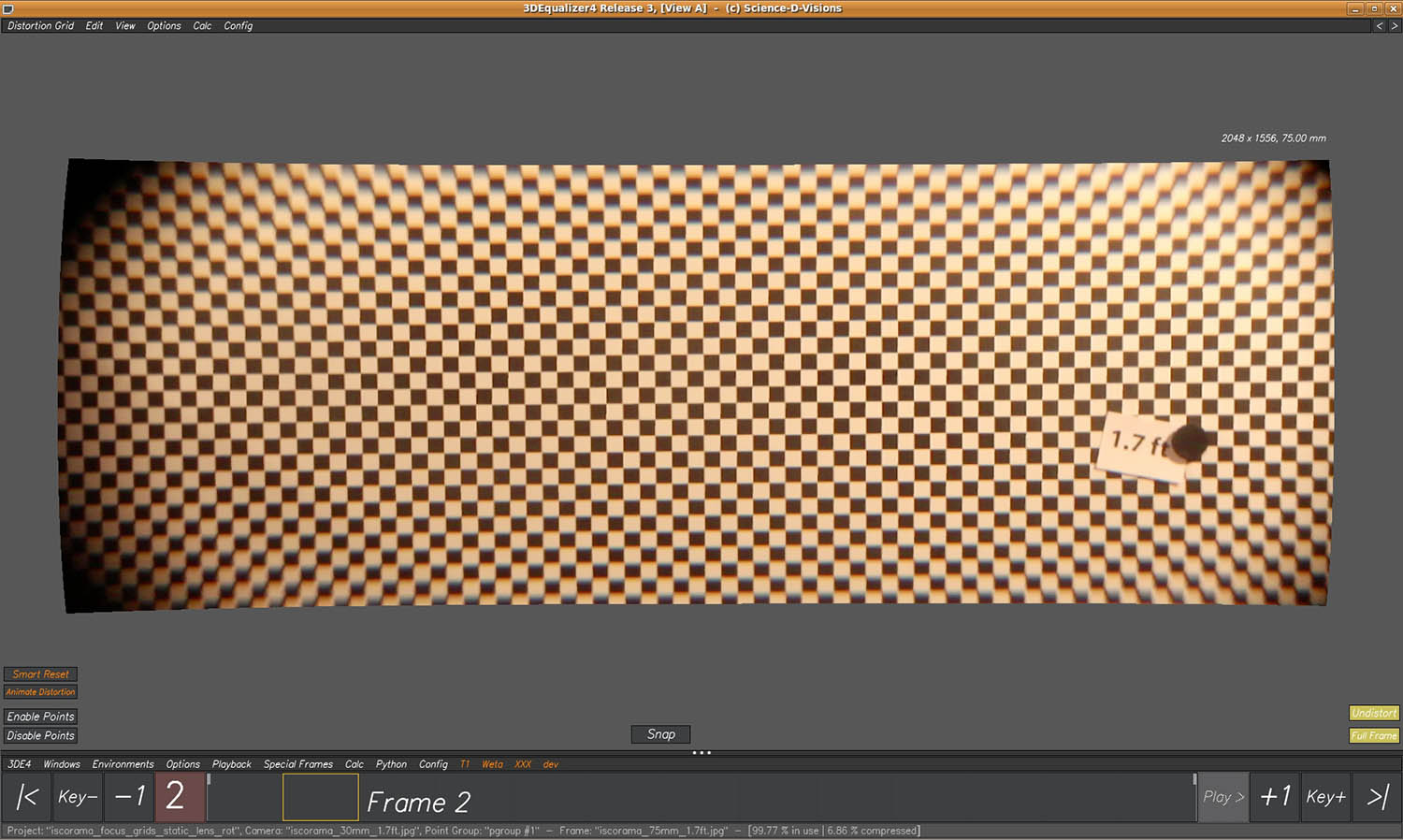Image resolution: width=1403 pixels, height=840 pixels.
Task: Click Disable Points button
Action: click(40, 735)
